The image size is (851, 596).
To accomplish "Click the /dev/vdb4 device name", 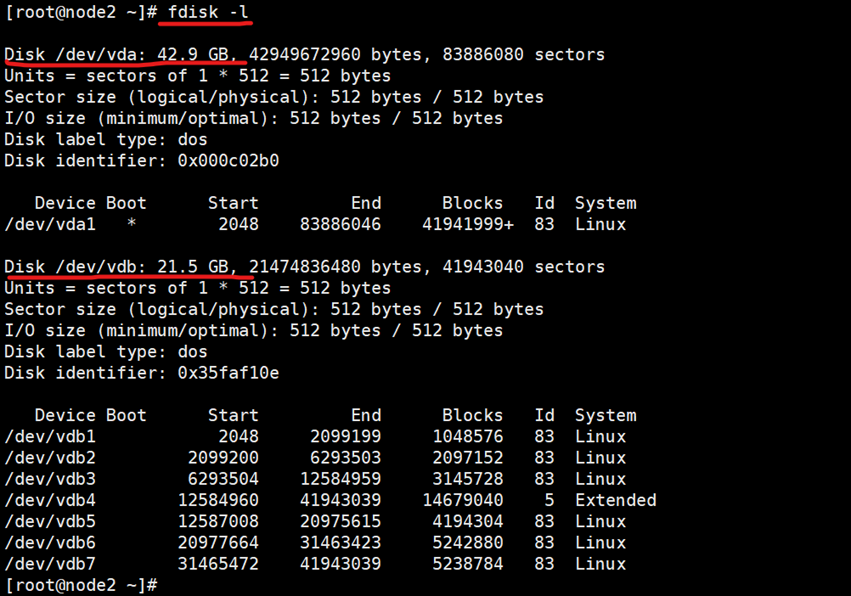I will [50, 500].
